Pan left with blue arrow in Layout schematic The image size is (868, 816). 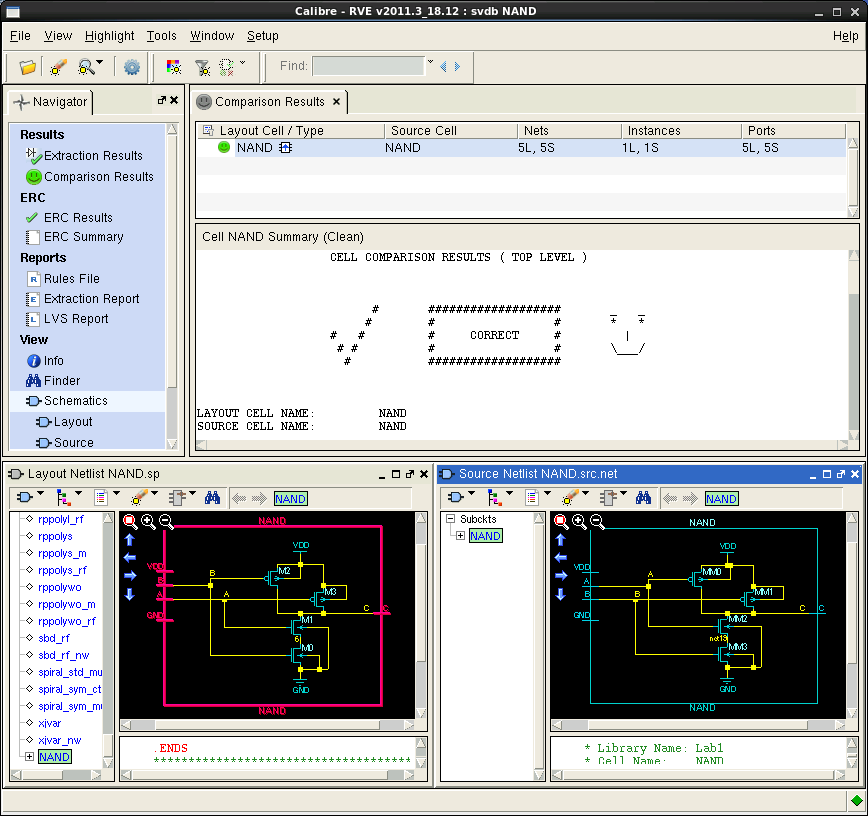[130, 557]
